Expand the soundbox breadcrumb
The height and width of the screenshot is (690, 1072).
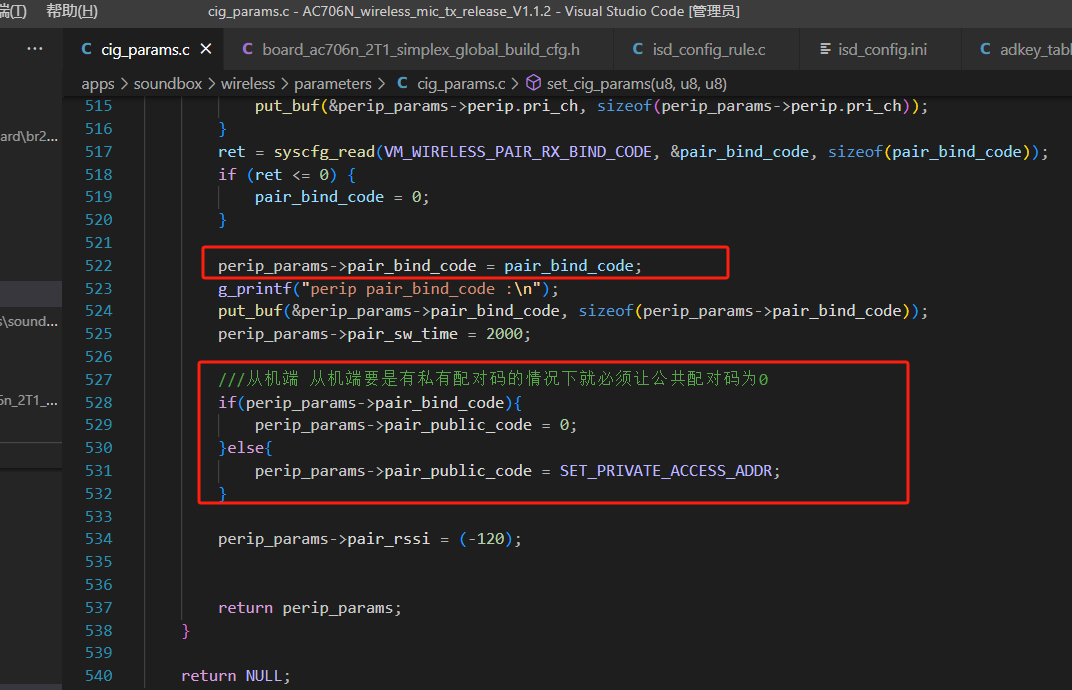coord(168,83)
